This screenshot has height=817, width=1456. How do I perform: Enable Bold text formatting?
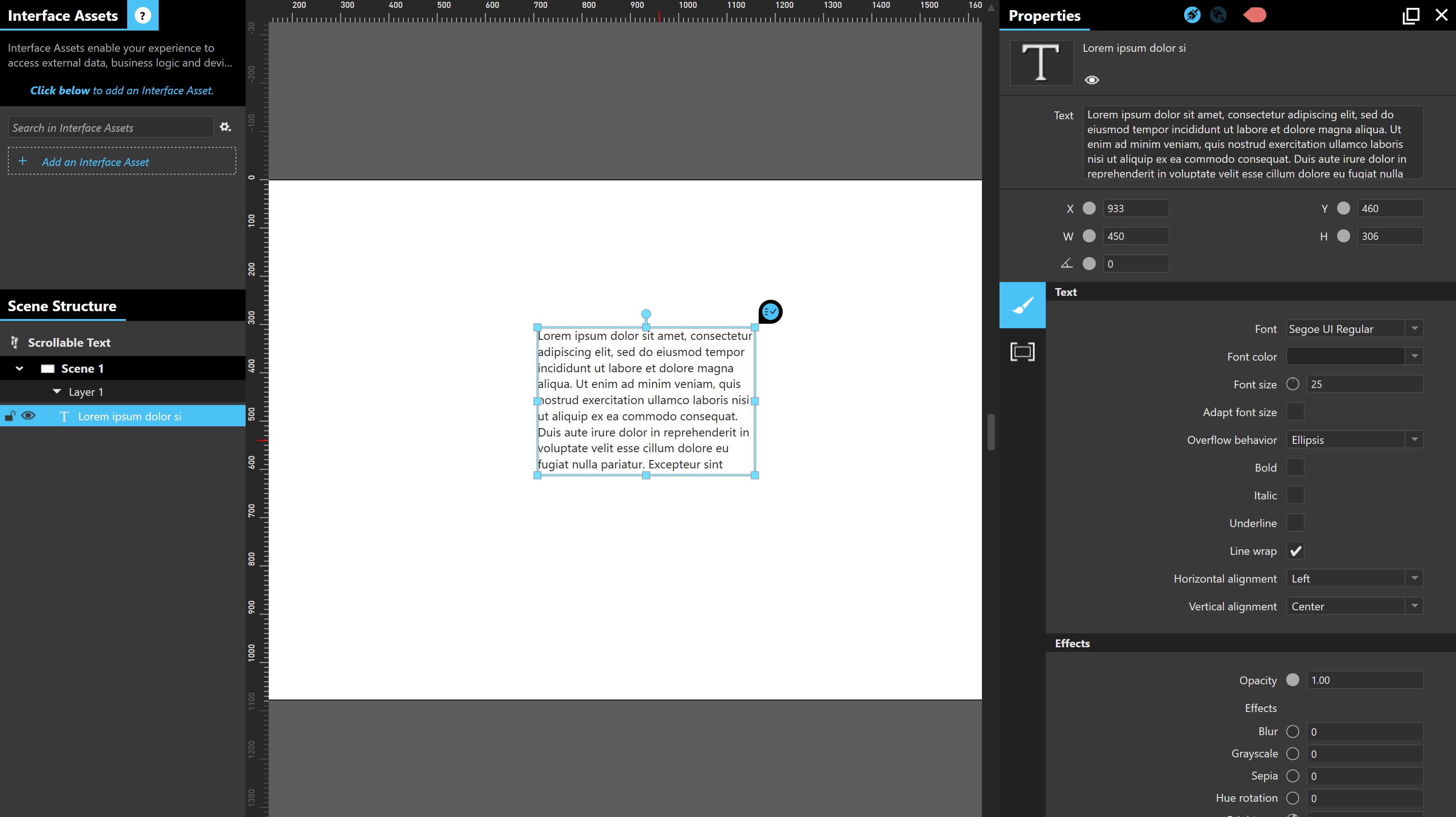pyautogui.click(x=1296, y=467)
